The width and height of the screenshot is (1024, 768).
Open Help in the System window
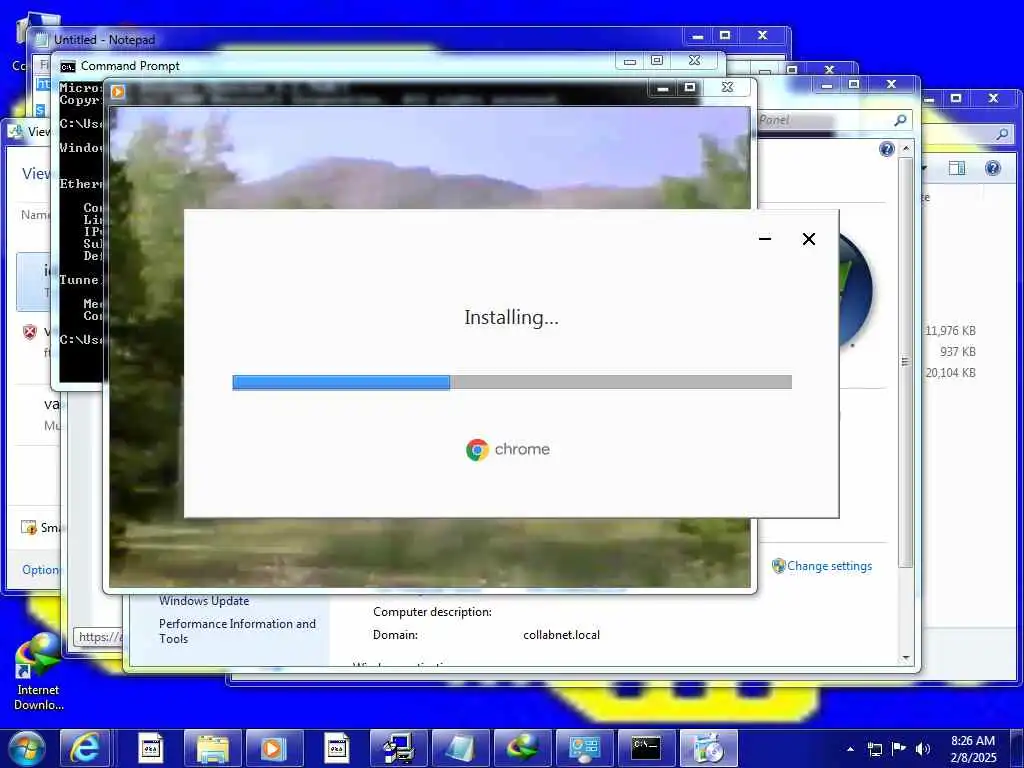(886, 150)
